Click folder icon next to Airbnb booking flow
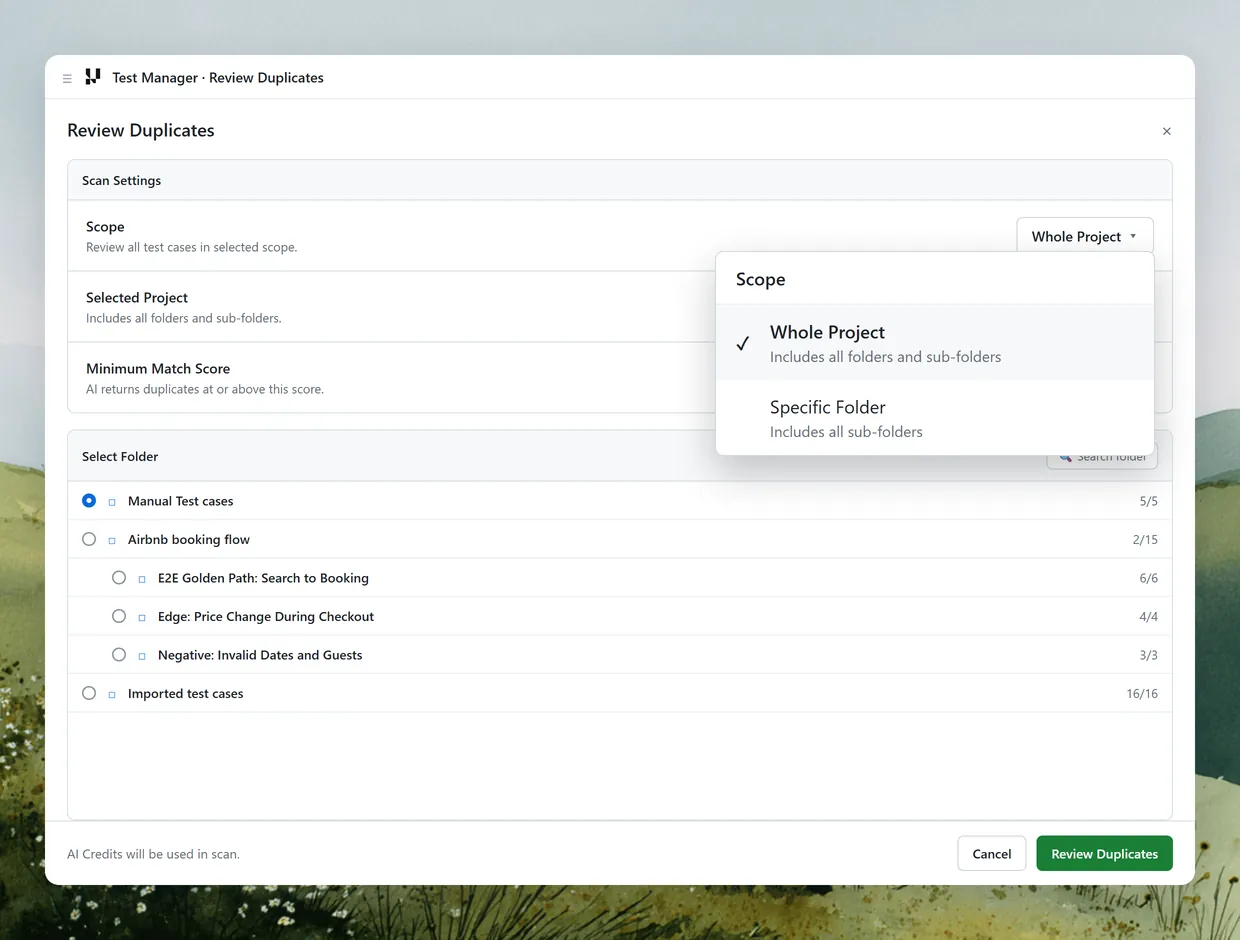The image size is (1240, 940). (x=112, y=540)
